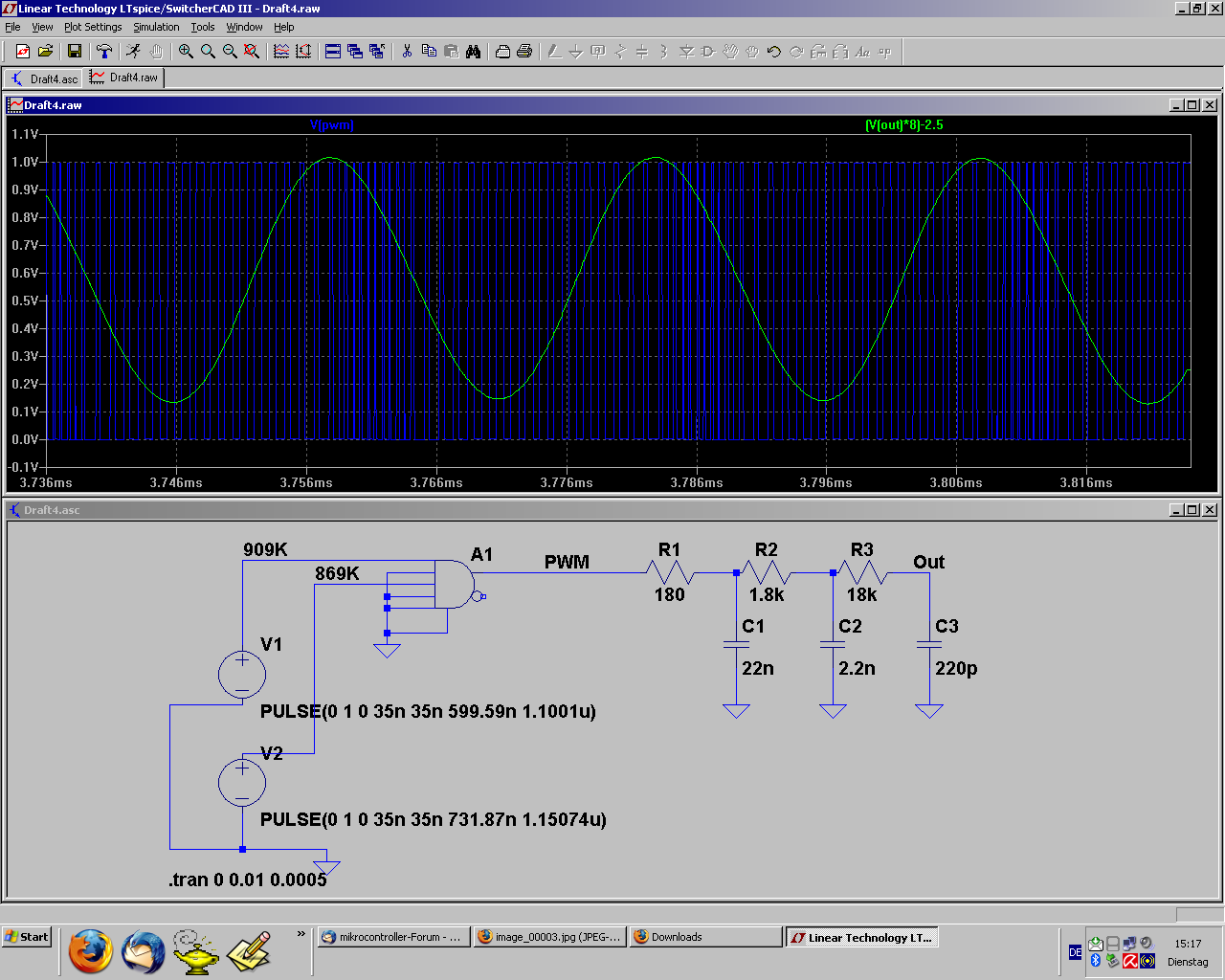Viewport: 1225px width, 980px height.
Task: Click the Windows Start button
Action: coord(27,937)
